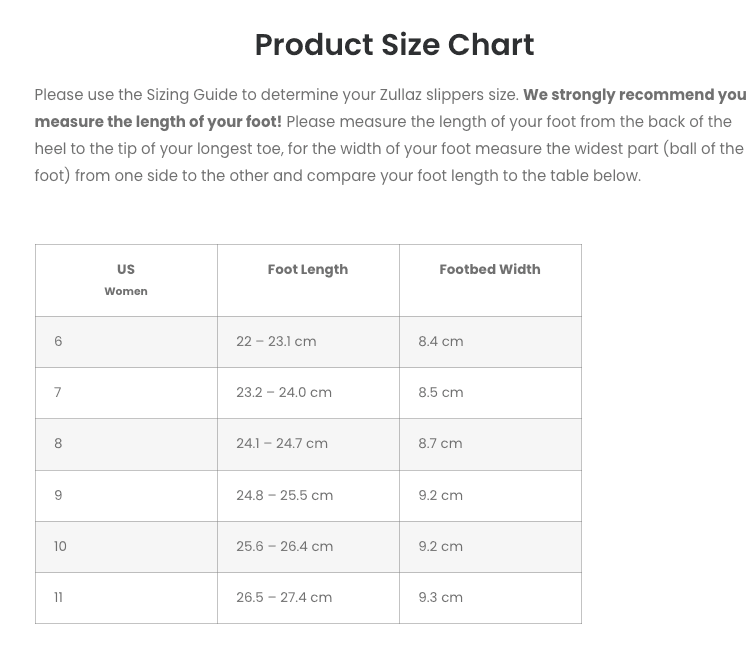Click the 25.6 – 26.4 cm foot length
This screenshot has width=756, height=671.
tap(285, 547)
